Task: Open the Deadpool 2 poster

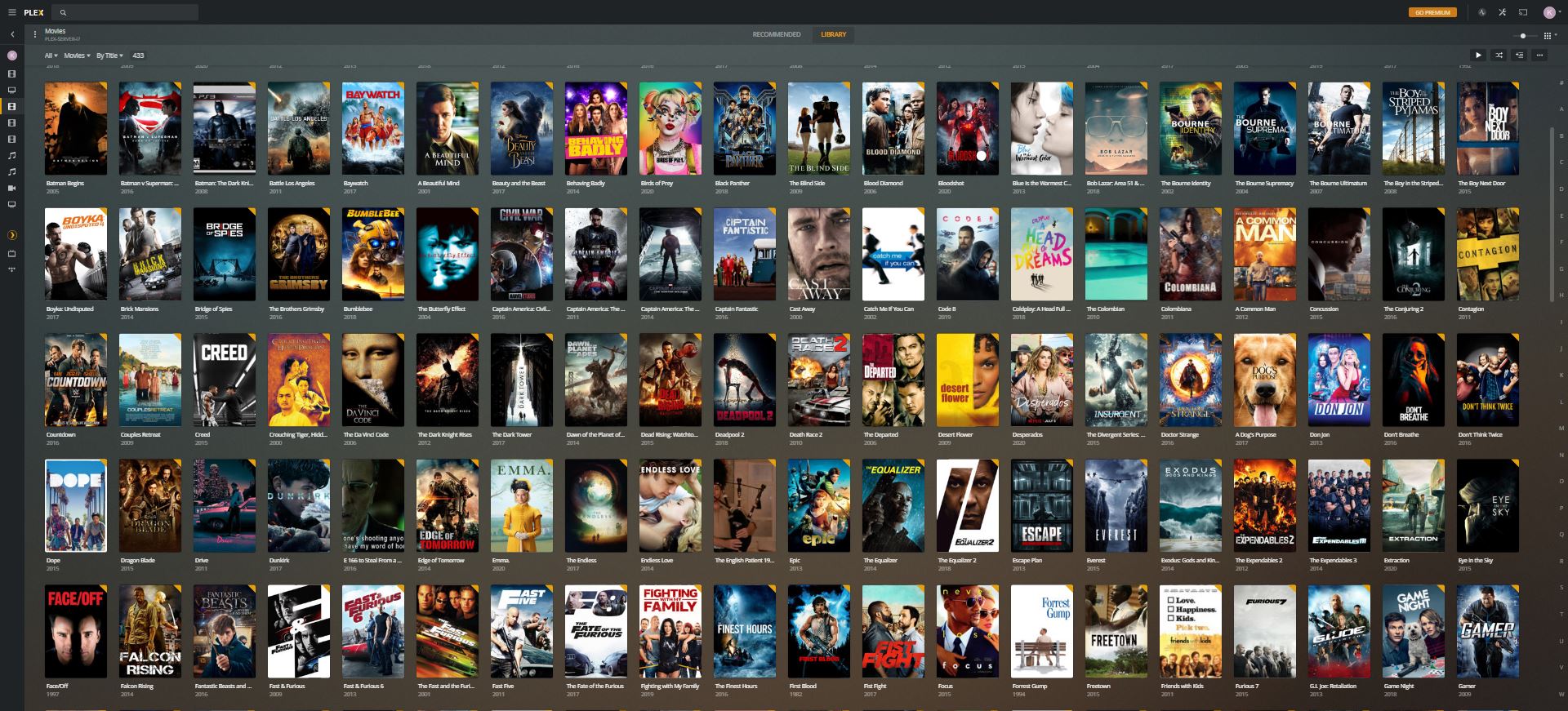Action: (745, 380)
